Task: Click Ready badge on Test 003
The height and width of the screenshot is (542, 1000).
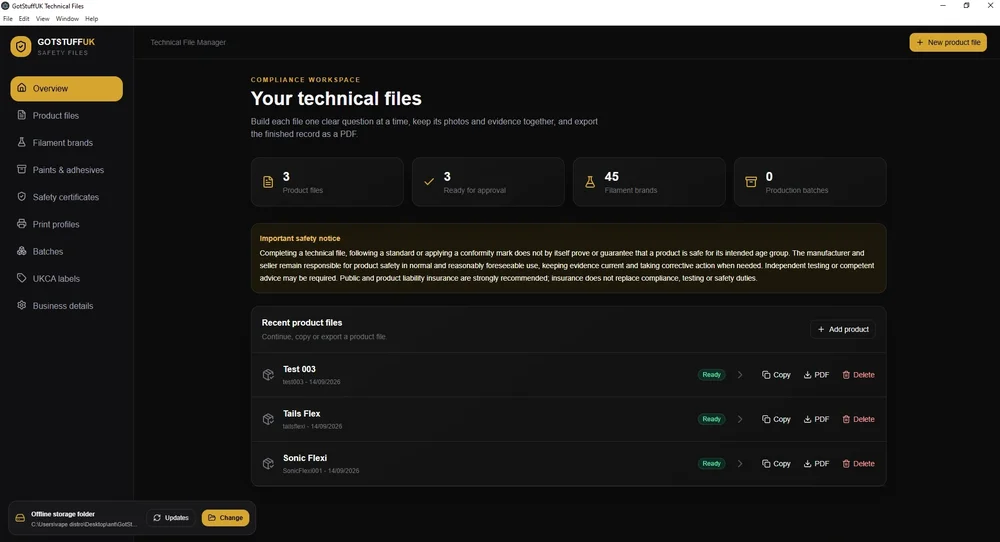Action: point(711,375)
